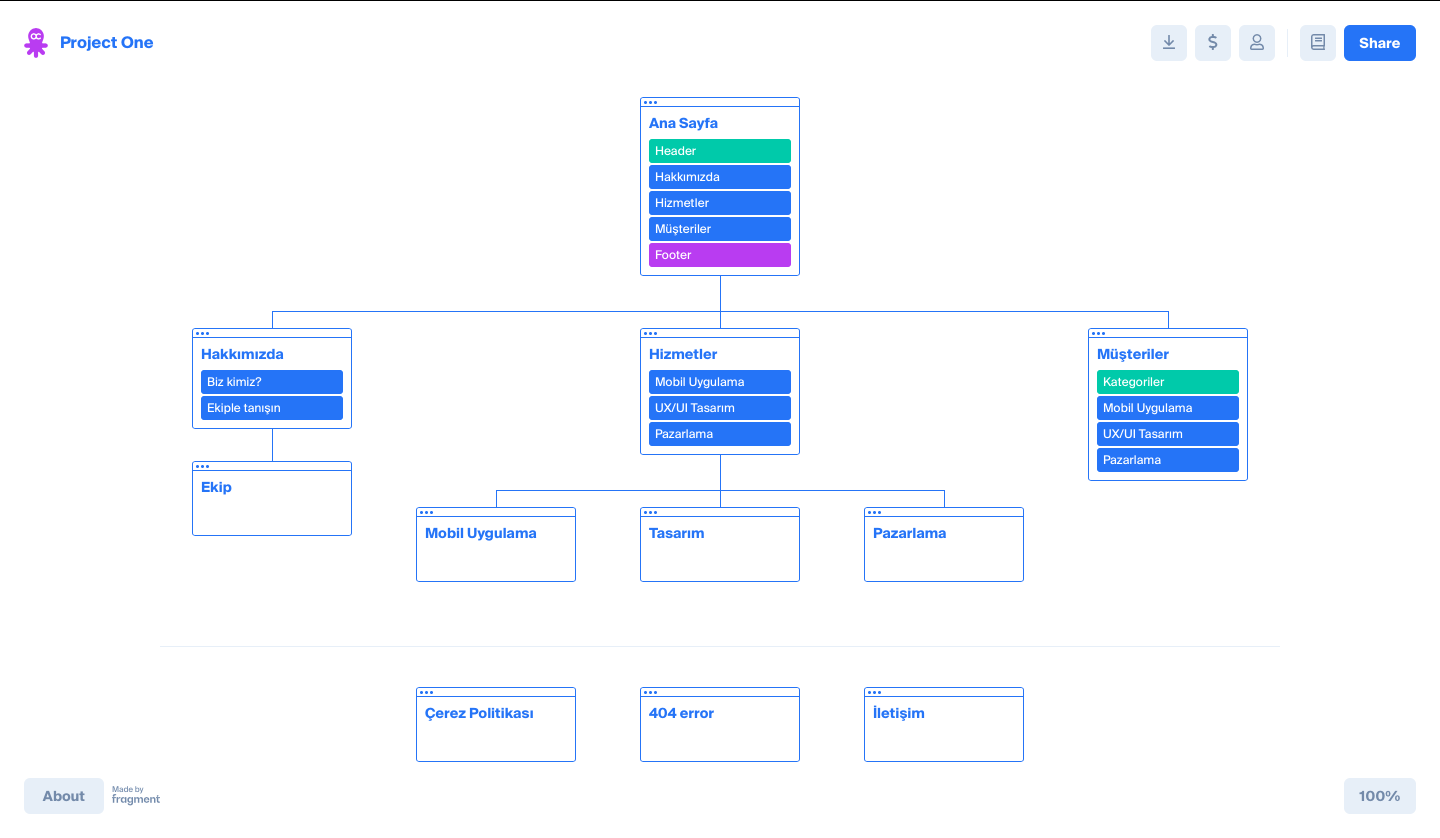Select the green Header block in Ana Sayfa
Screen dimensions: 1440x838
click(720, 151)
